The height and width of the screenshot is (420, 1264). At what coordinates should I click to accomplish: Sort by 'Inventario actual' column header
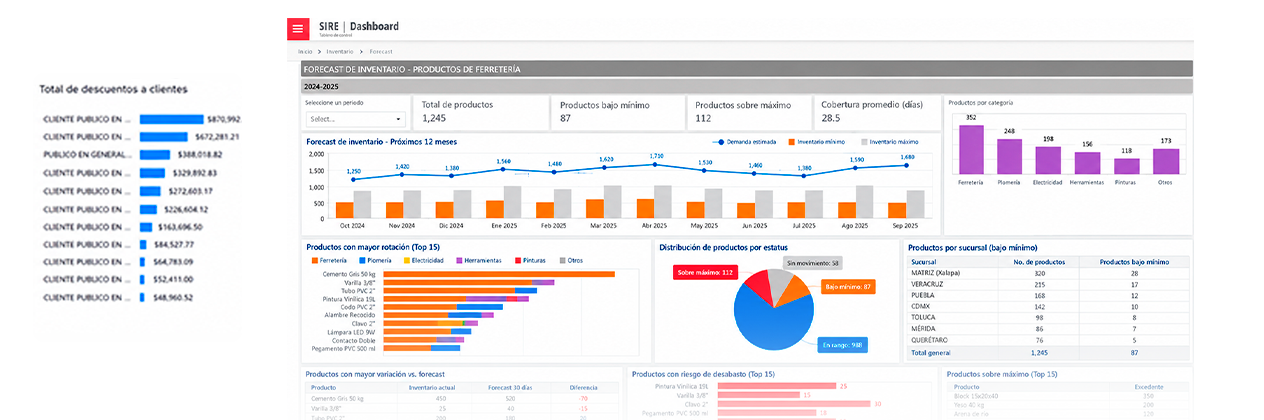(434, 387)
